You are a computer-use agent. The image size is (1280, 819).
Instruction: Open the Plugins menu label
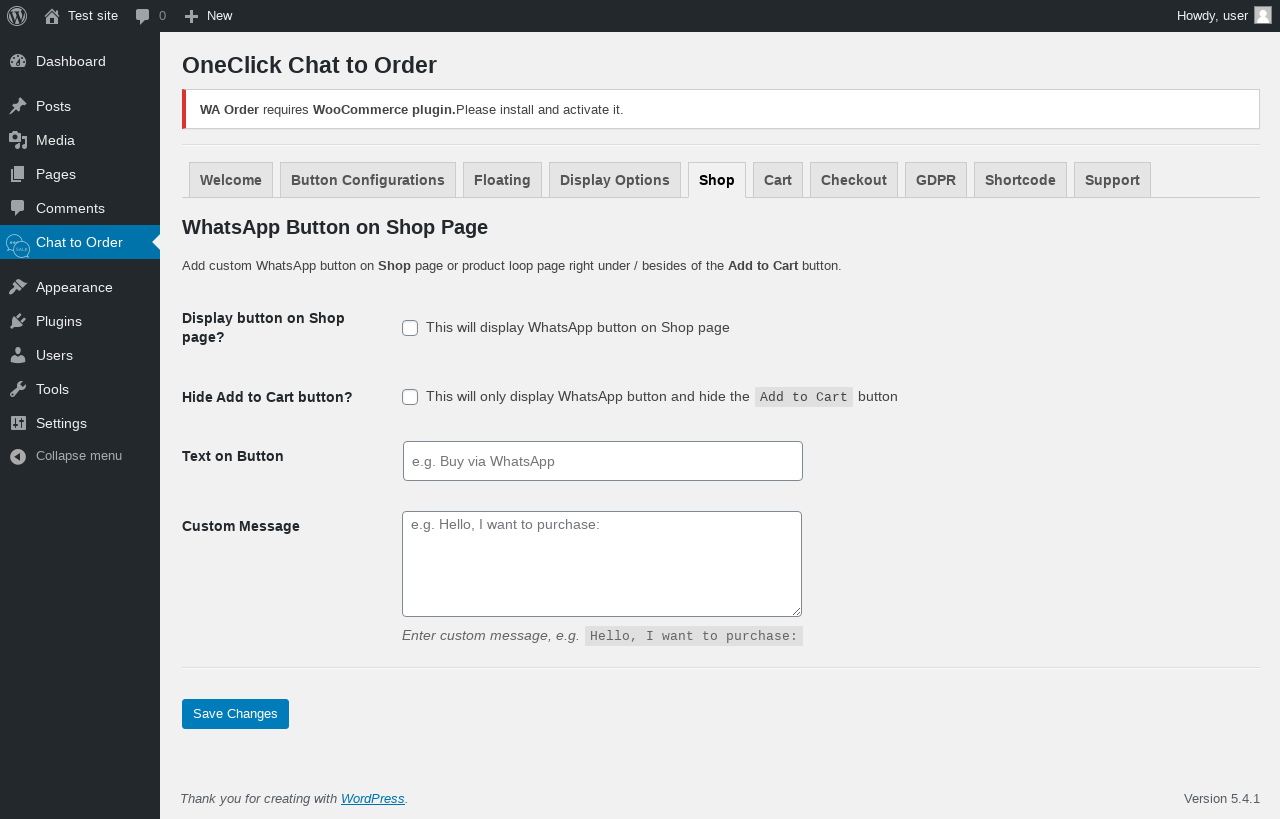[x=59, y=321]
